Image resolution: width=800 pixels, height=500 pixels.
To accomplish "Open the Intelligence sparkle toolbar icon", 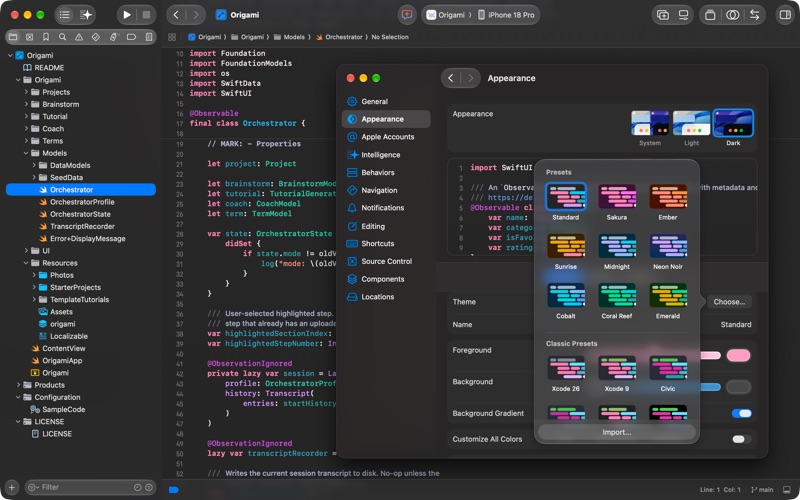I will (86, 15).
